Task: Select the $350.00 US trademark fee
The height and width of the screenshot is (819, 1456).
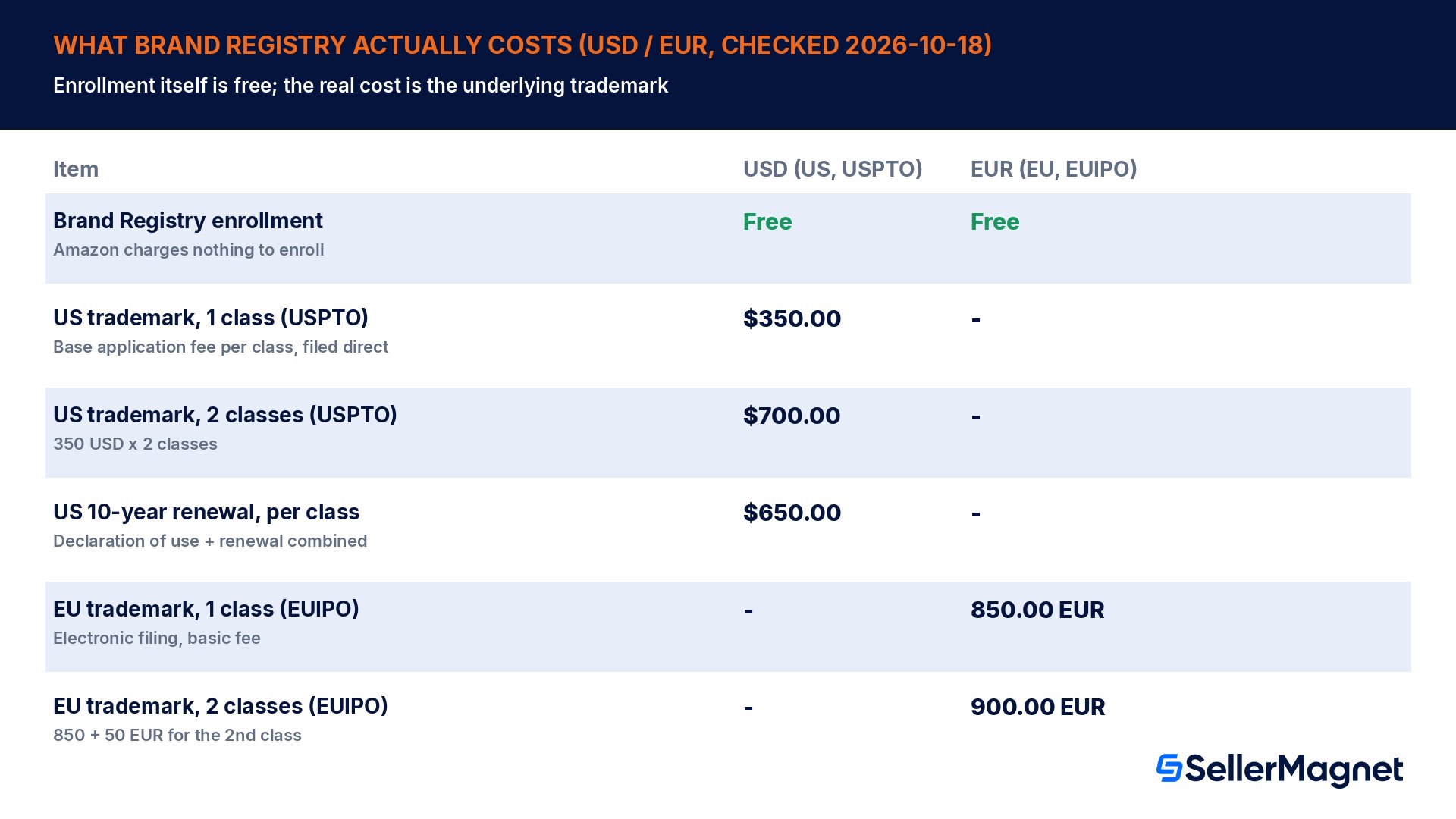Action: pos(792,318)
